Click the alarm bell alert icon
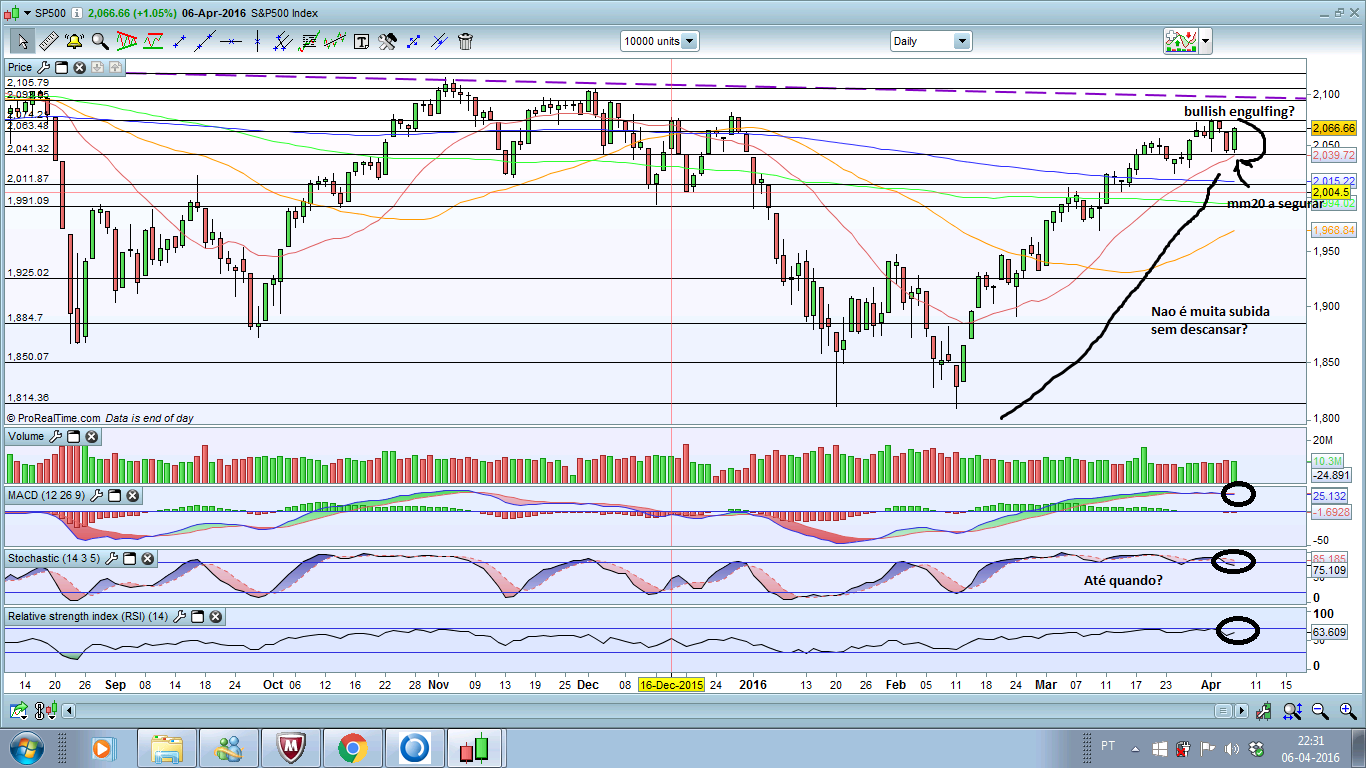1366x768 pixels. pyautogui.click(x=74, y=41)
